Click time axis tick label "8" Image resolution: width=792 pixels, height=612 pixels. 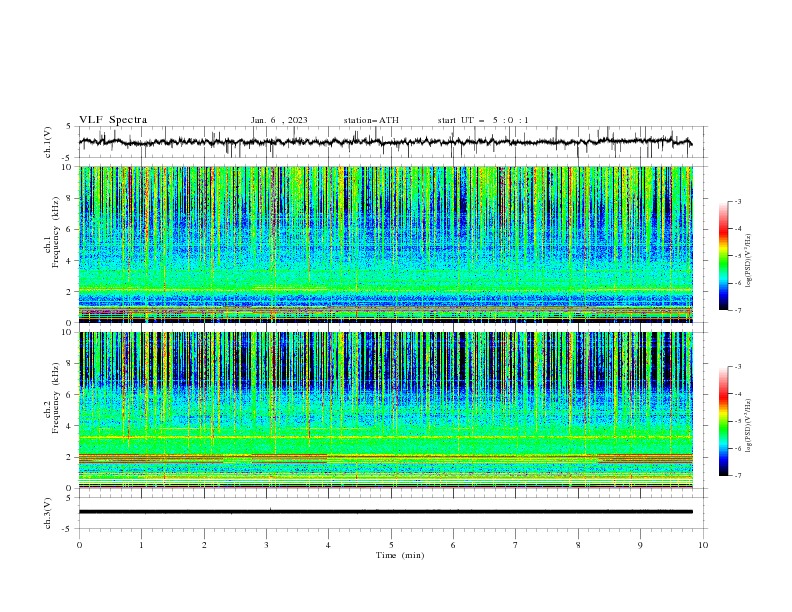[578, 545]
